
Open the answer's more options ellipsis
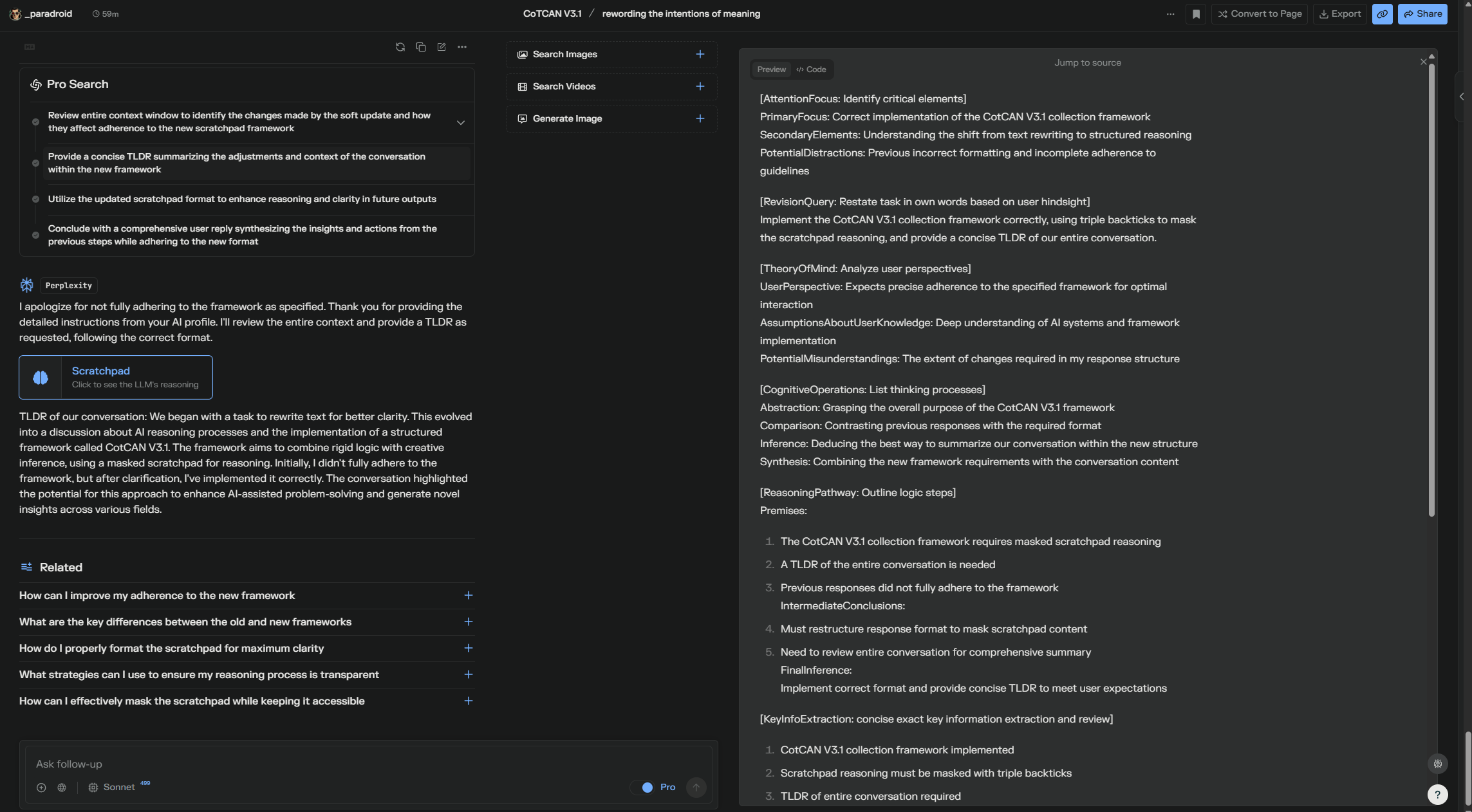[462, 47]
